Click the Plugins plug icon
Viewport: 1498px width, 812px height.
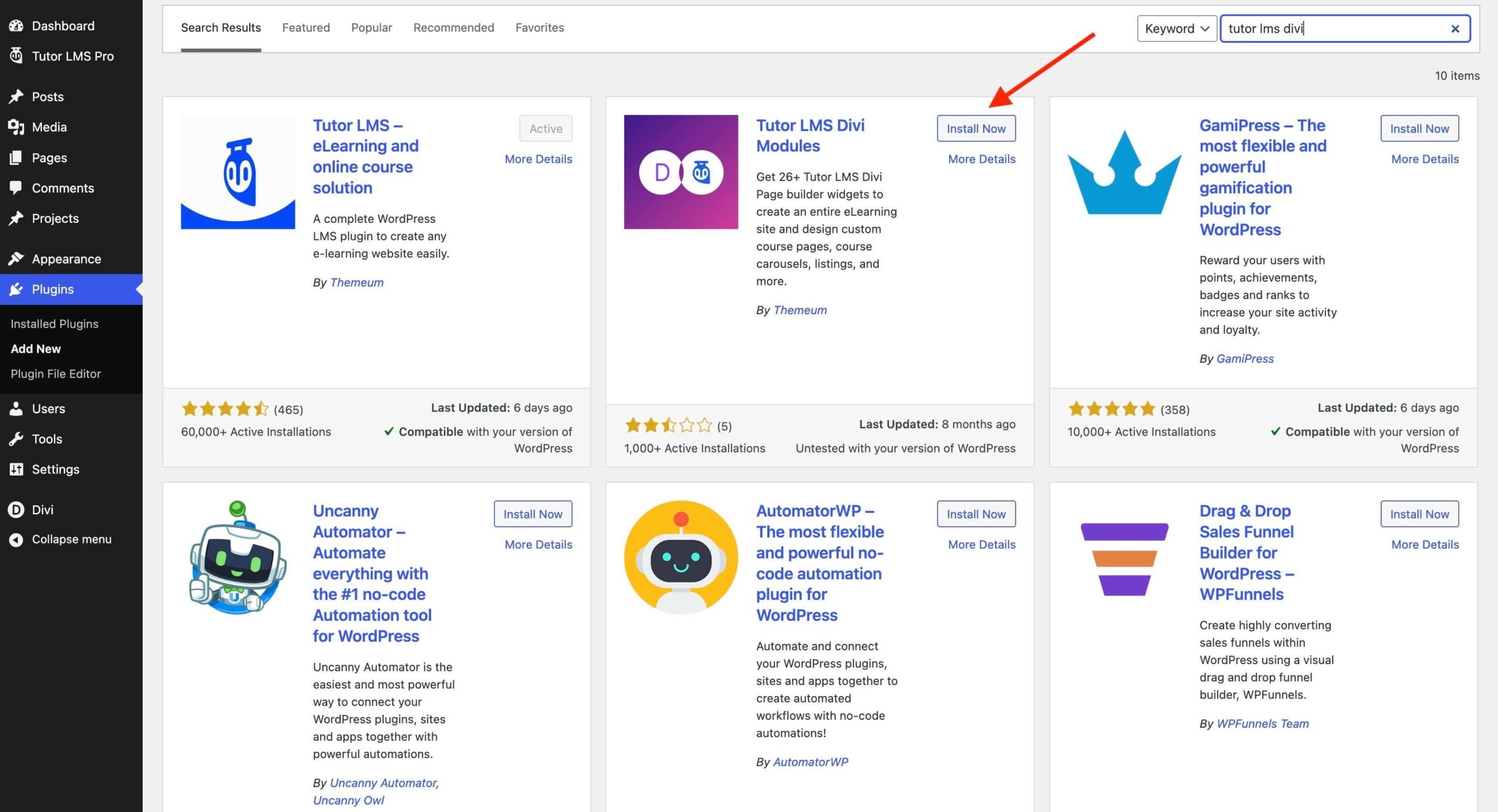coord(16,289)
